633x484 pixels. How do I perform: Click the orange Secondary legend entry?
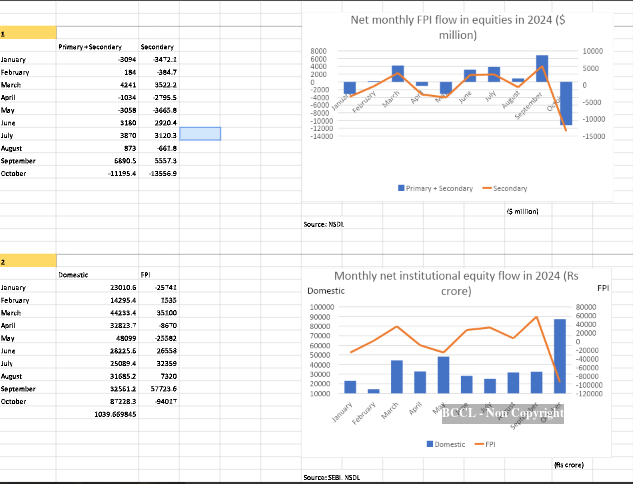pyautogui.click(x=505, y=189)
